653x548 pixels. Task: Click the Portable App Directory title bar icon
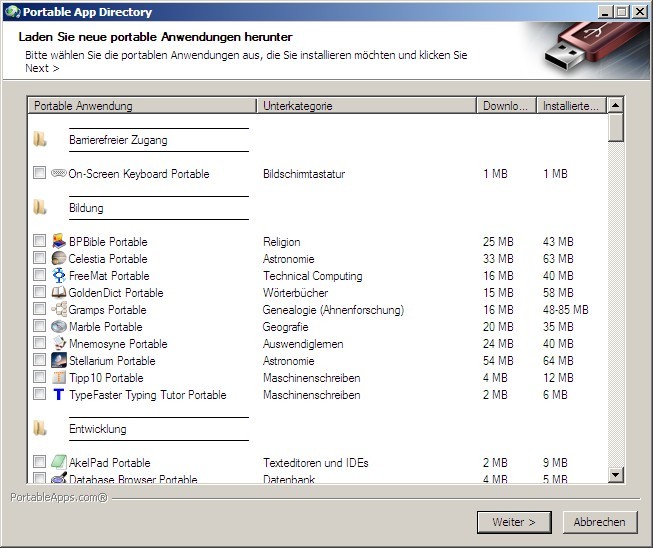(12, 12)
